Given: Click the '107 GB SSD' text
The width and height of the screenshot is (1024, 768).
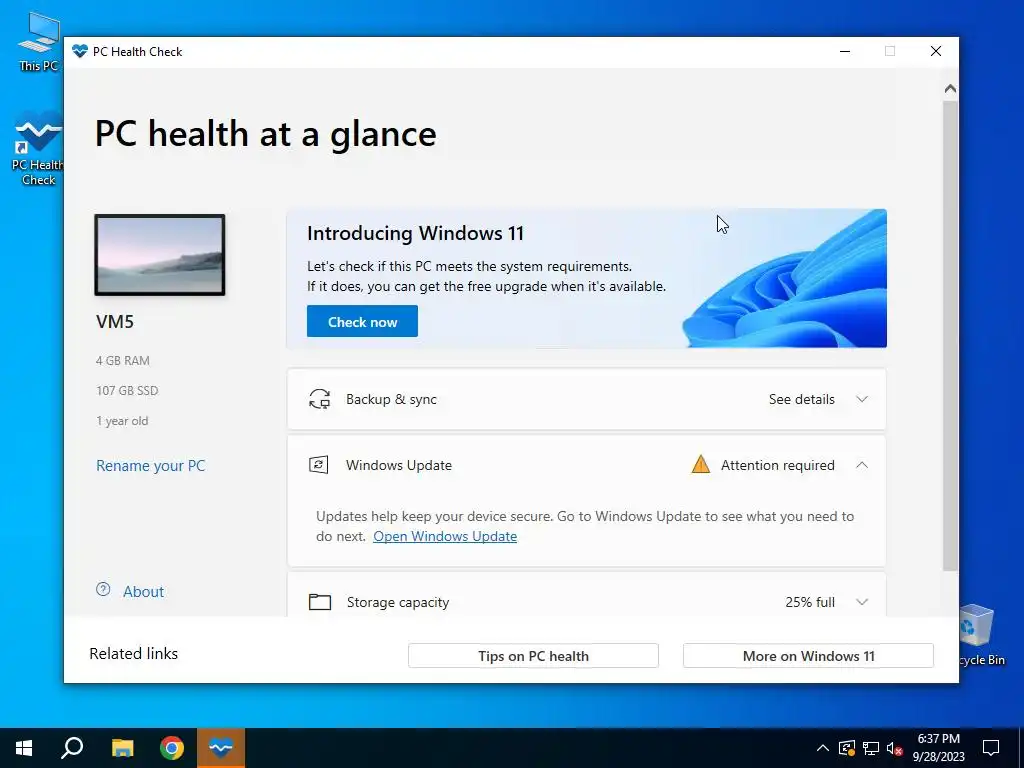Looking at the screenshot, I should (127, 391).
